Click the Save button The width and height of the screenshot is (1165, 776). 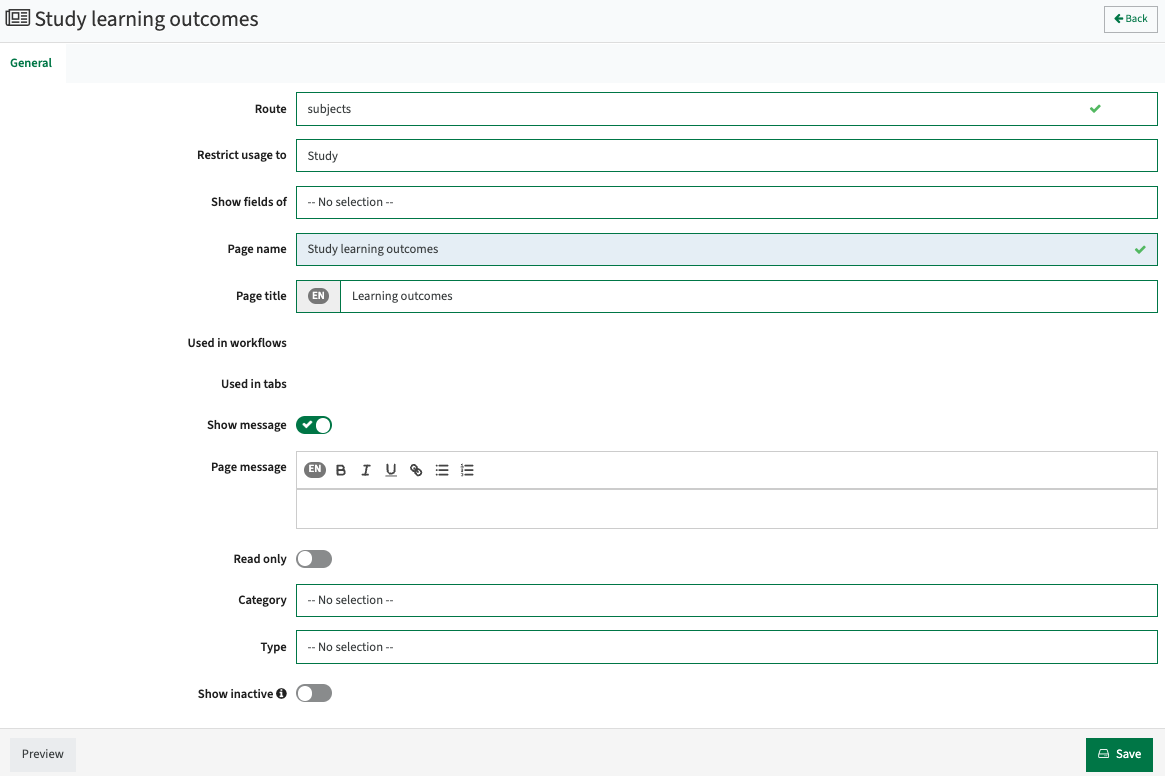(1119, 754)
